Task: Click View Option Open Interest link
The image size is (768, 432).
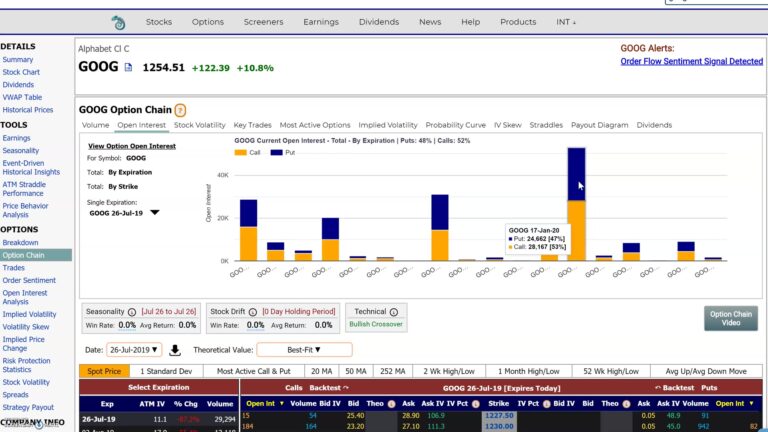Action: tap(132, 146)
